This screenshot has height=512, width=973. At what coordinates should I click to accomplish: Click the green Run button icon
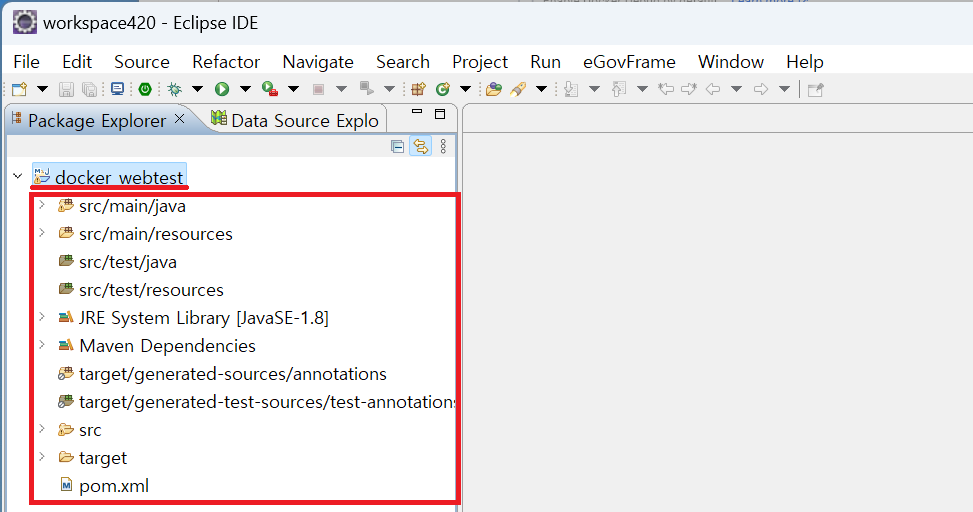pyautogui.click(x=221, y=89)
